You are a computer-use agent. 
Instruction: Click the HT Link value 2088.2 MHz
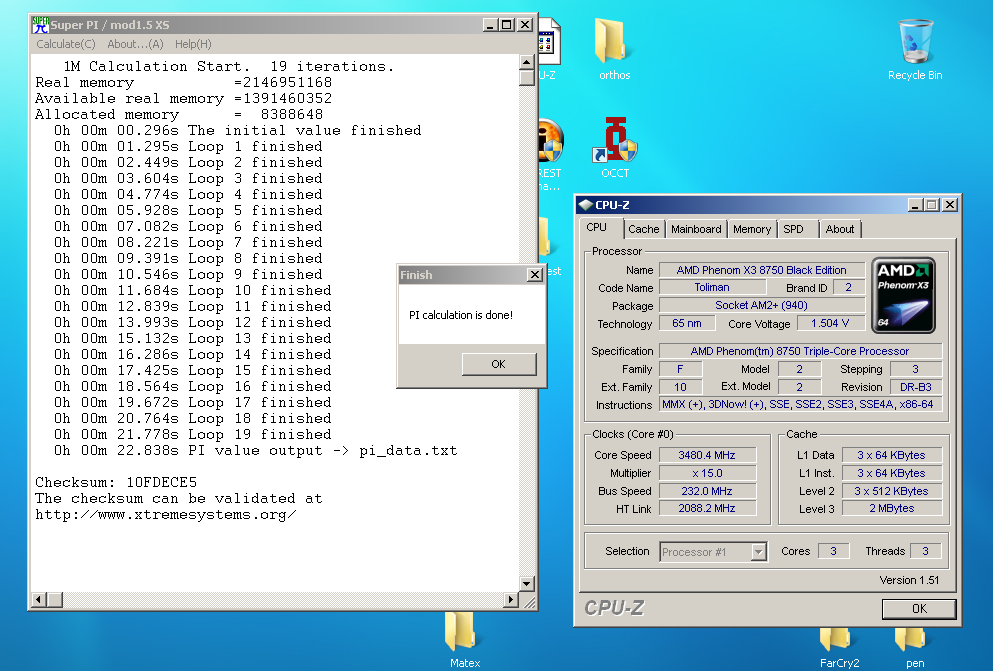point(707,508)
